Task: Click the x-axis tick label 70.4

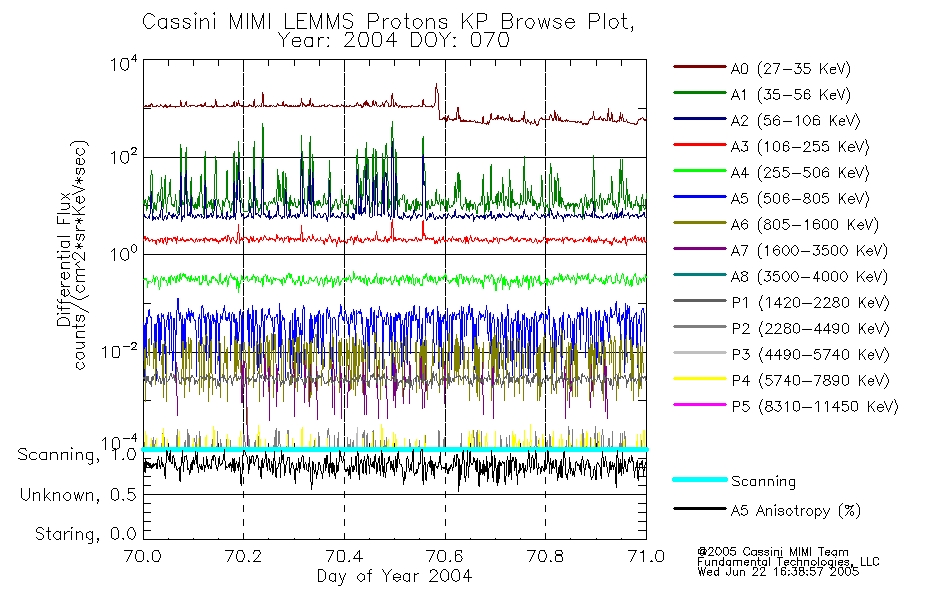Action: click(344, 556)
